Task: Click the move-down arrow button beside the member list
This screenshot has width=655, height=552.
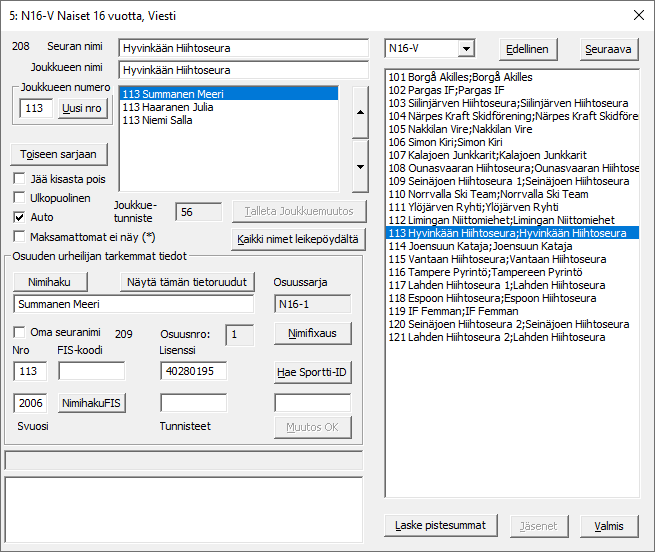Action: pyautogui.click(x=360, y=156)
